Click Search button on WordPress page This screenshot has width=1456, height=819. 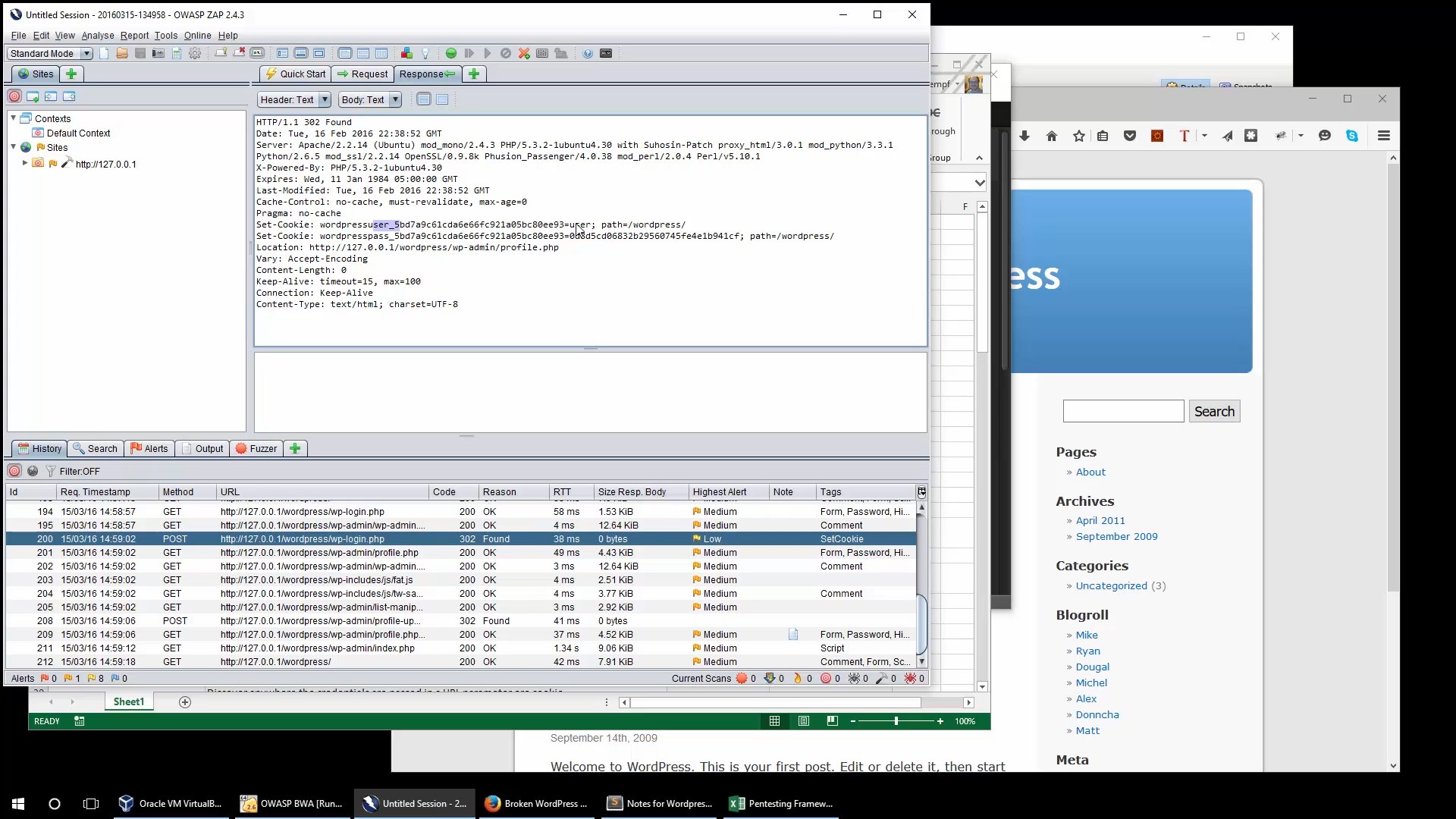pyautogui.click(x=1214, y=411)
